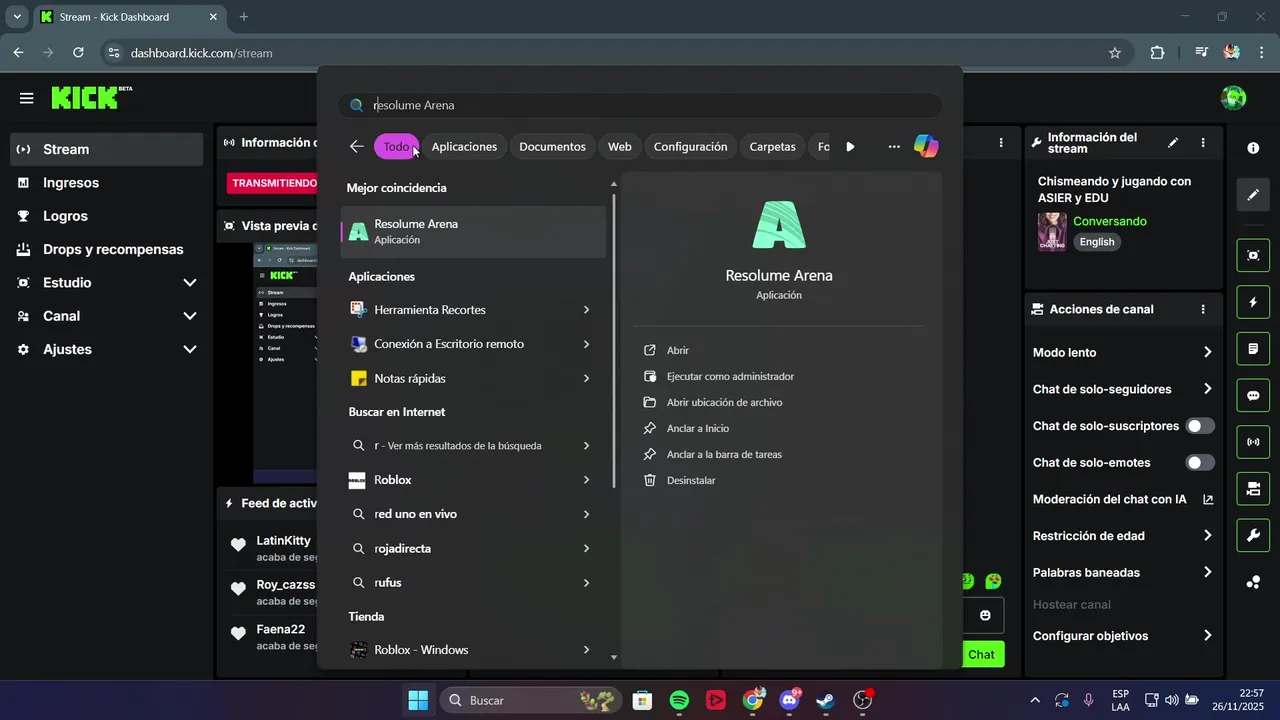Open Microsoft Store from the taskbar

point(643,700)
